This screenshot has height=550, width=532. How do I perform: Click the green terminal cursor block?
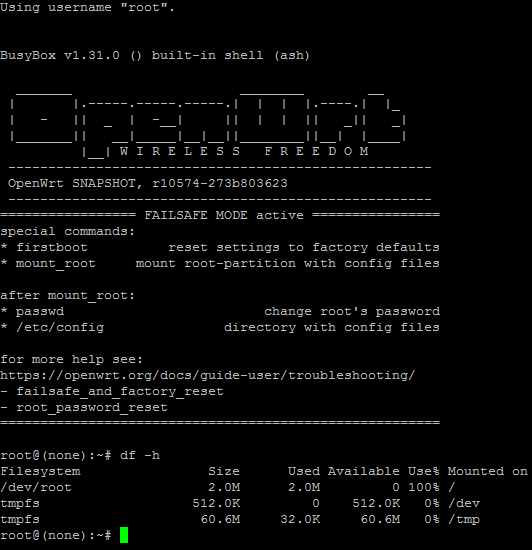tap(124, 535)
